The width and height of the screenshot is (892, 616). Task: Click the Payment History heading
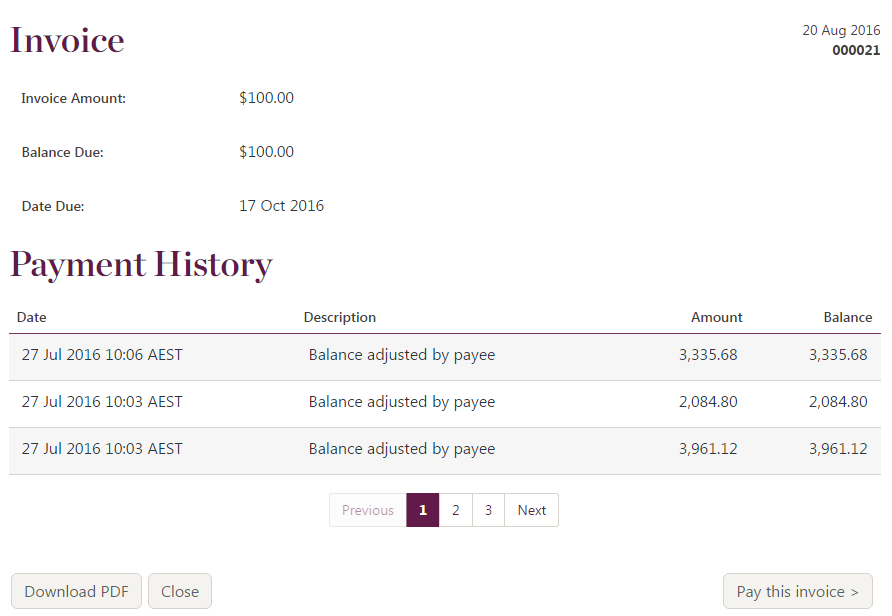(x=140, y=264)
